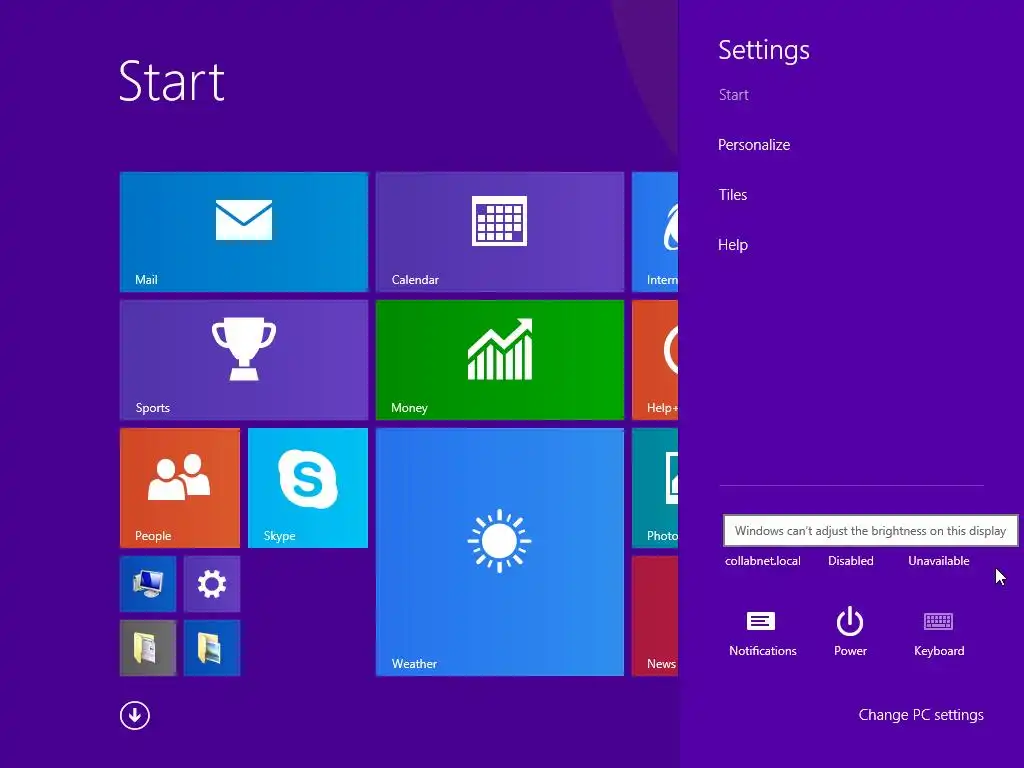The image size is (1024, 768).
Task: Open the Money tile
Action: [500, 360]
